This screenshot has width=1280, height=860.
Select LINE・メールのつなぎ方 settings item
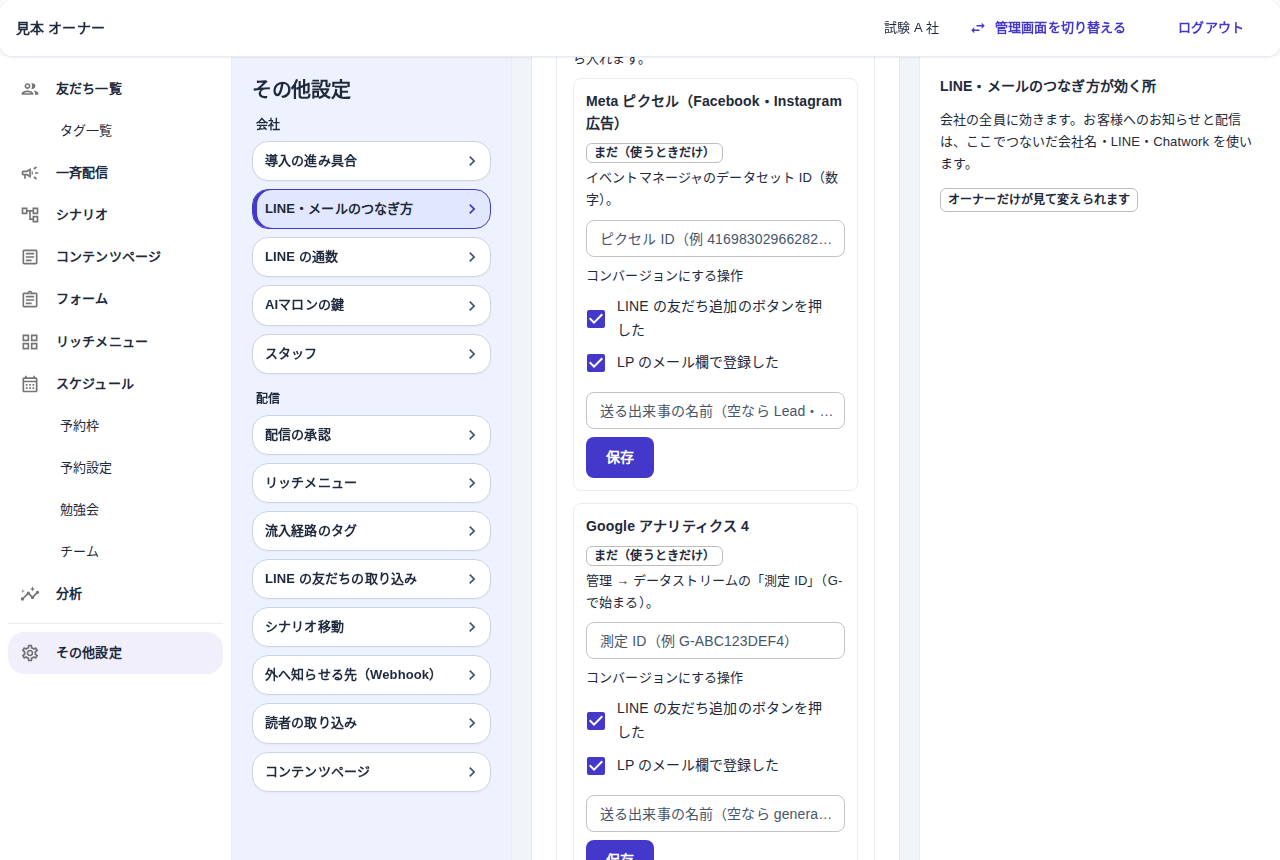point(371,209)
